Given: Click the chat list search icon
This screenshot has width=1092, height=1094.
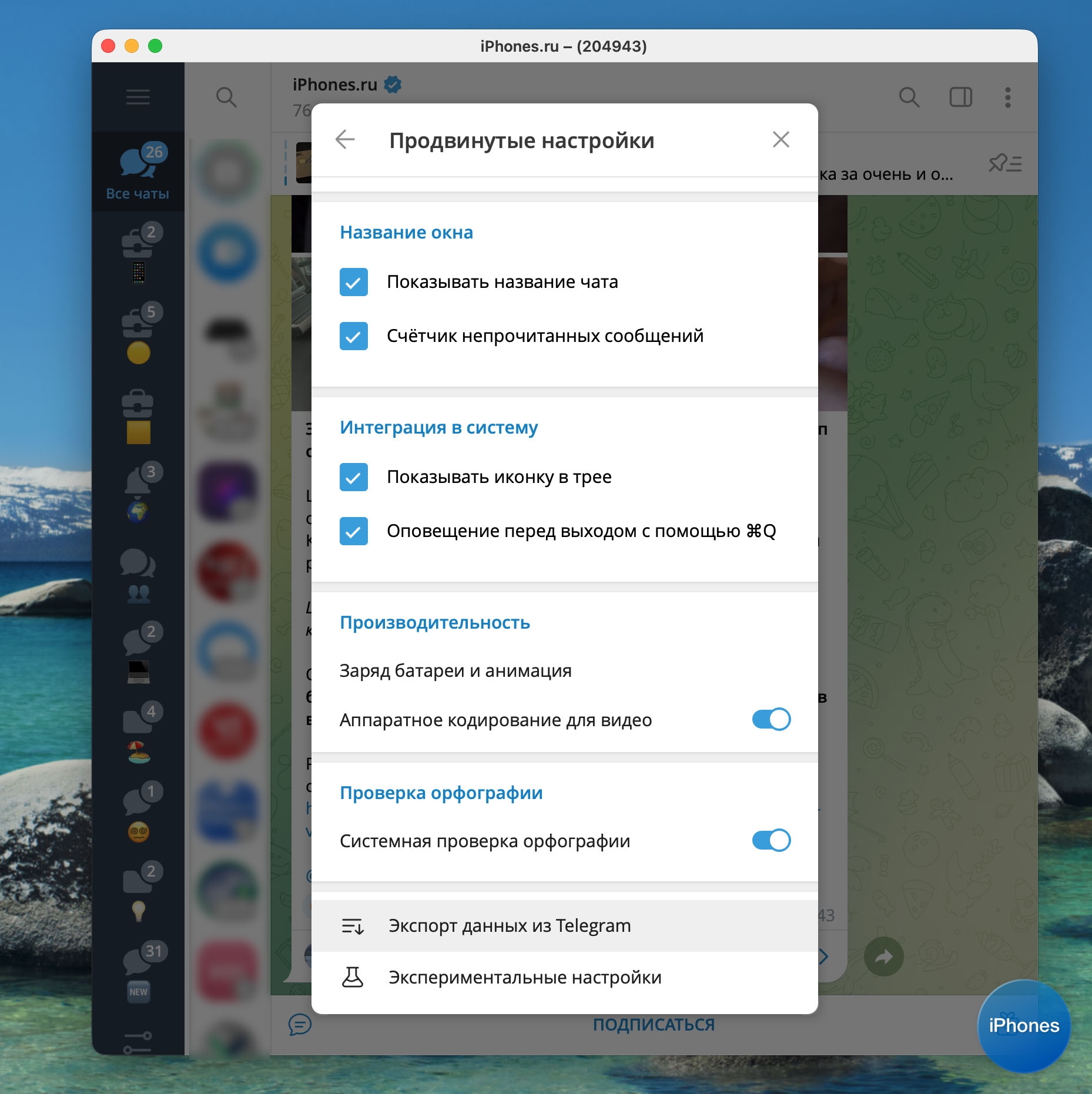Looking at the screenshot, I should pyautogui.click(x=226, y=97).
